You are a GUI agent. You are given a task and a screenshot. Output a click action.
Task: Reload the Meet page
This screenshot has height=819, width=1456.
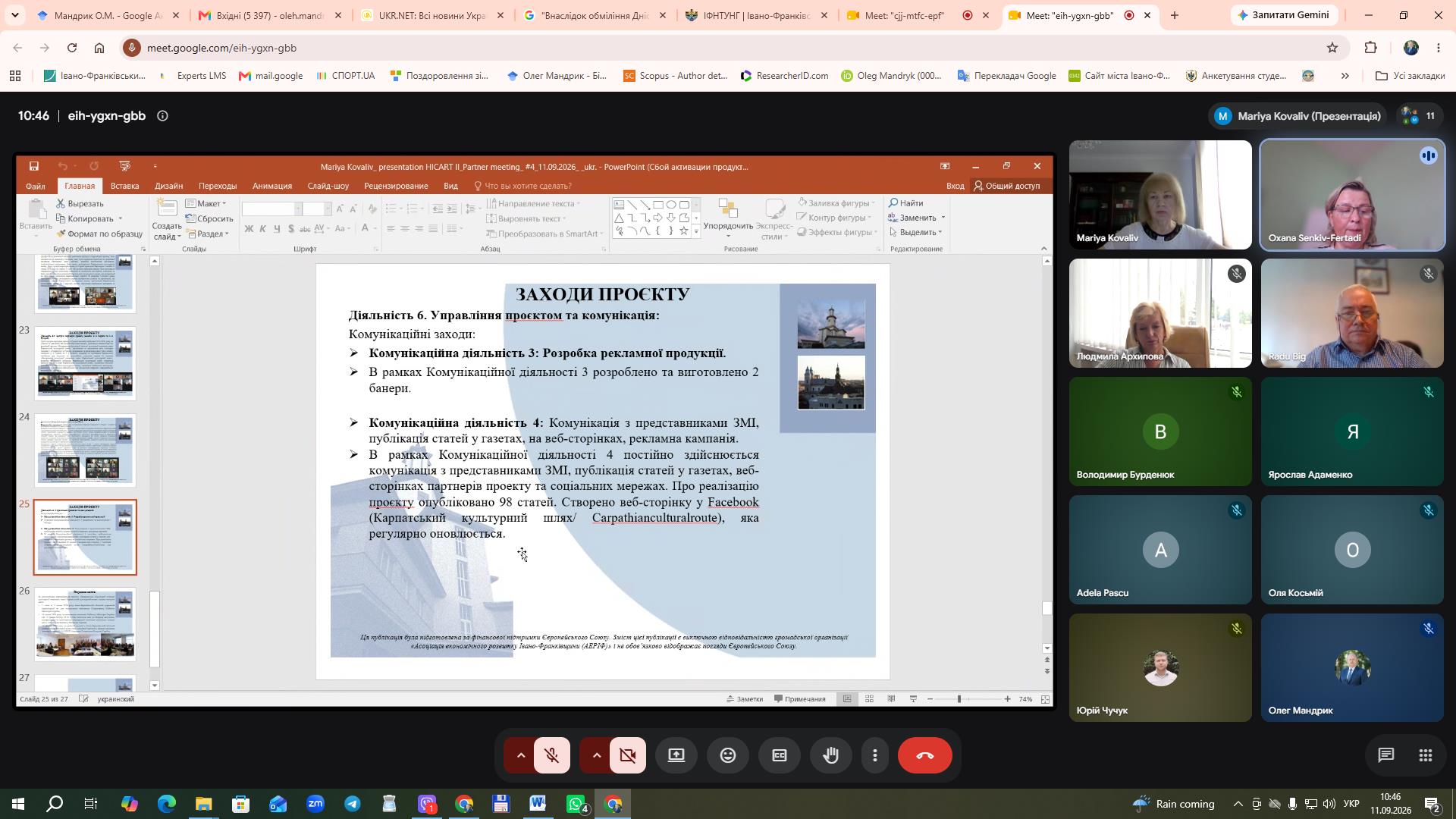click(72, 48)
